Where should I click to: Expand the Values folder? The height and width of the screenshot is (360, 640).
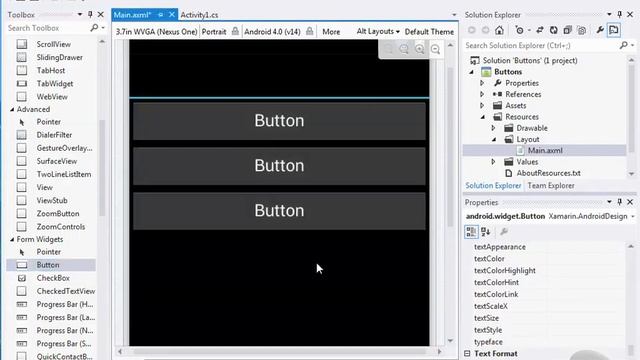coord(493,162)
